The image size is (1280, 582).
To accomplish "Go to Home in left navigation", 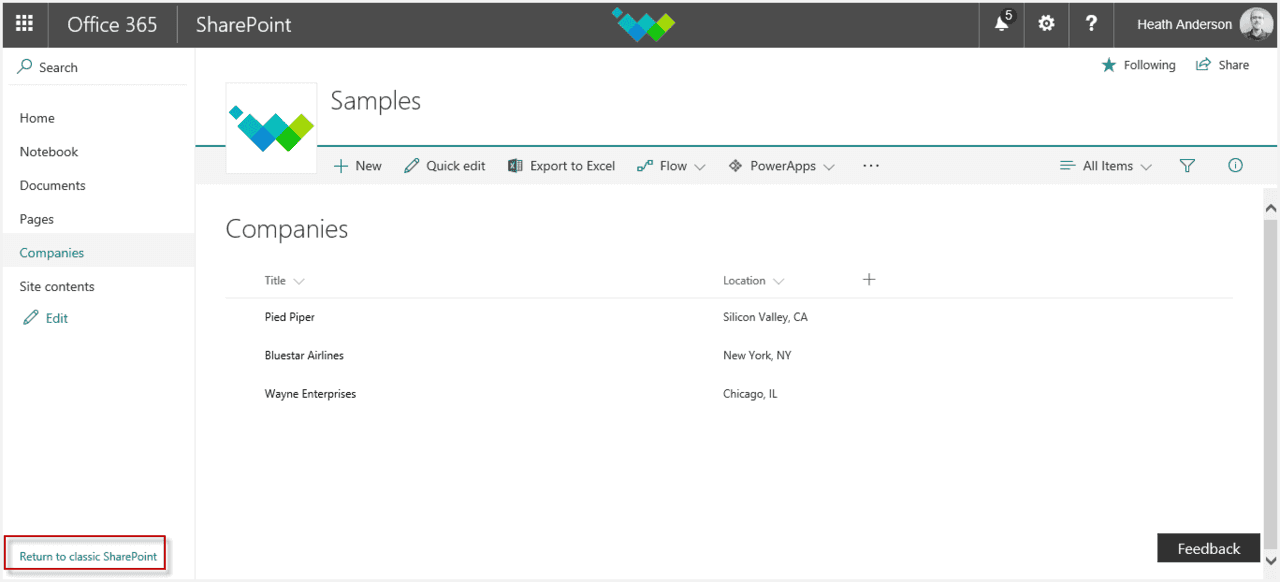I will coord(37,118).
